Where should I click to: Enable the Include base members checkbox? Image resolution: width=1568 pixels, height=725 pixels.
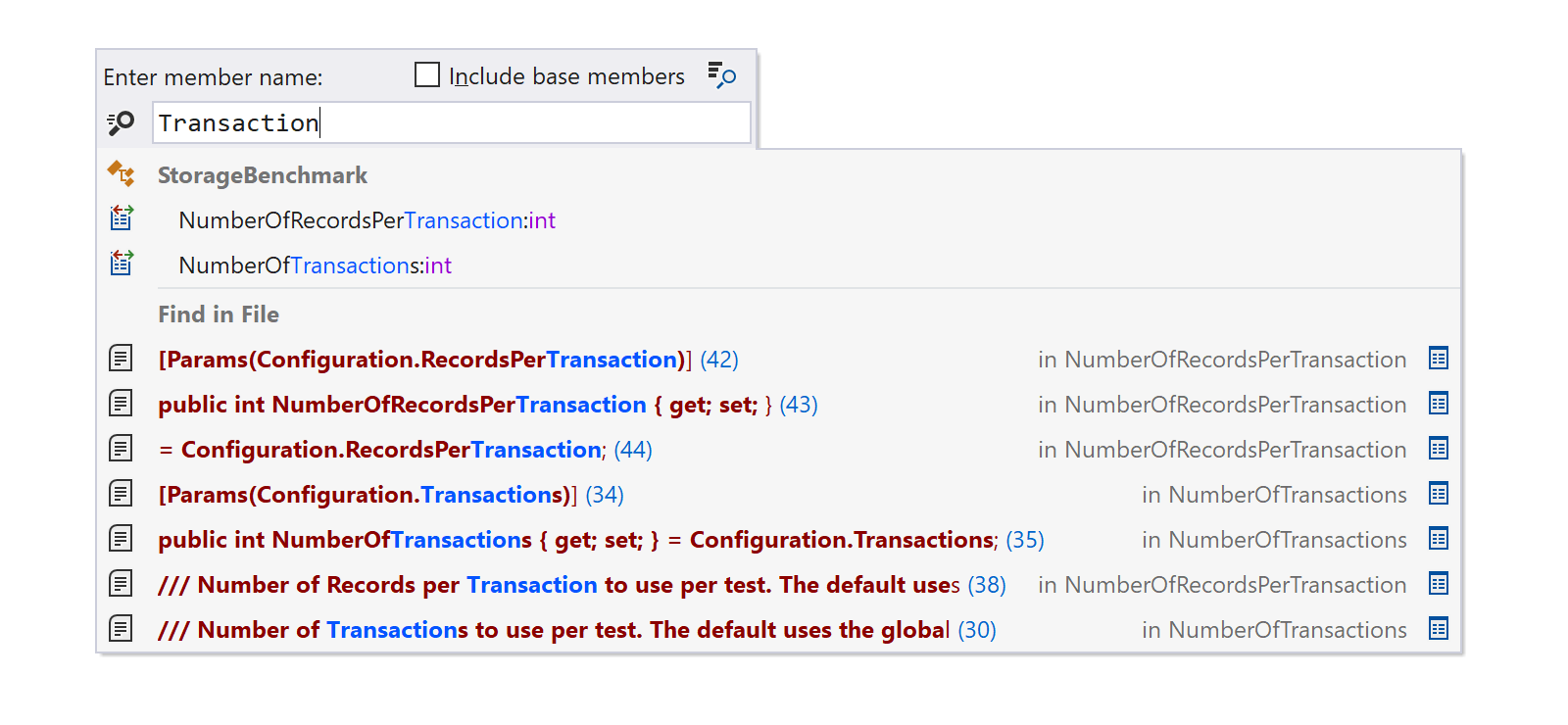[x=427, y=75]
